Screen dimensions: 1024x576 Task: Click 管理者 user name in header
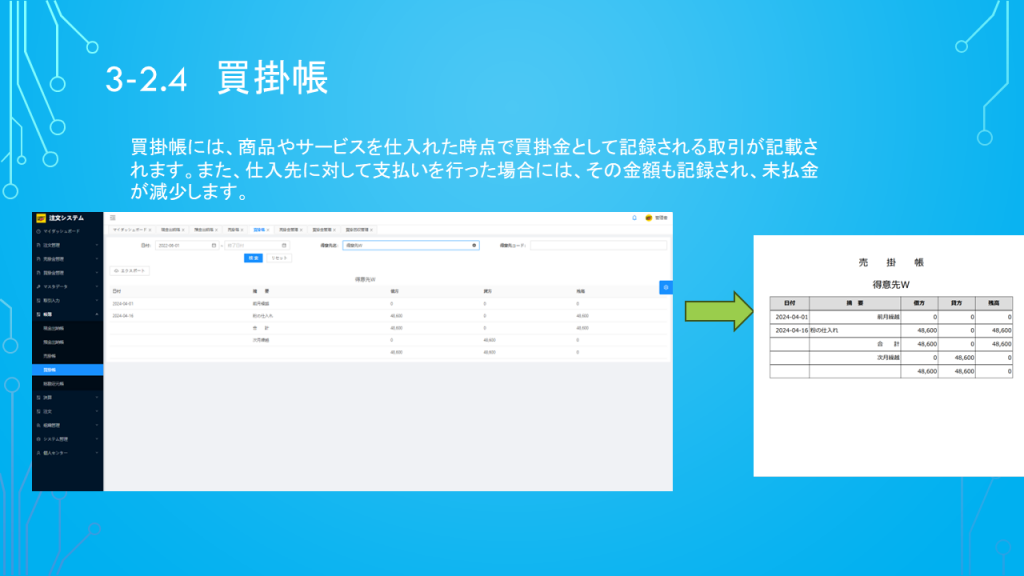point(661,218)
